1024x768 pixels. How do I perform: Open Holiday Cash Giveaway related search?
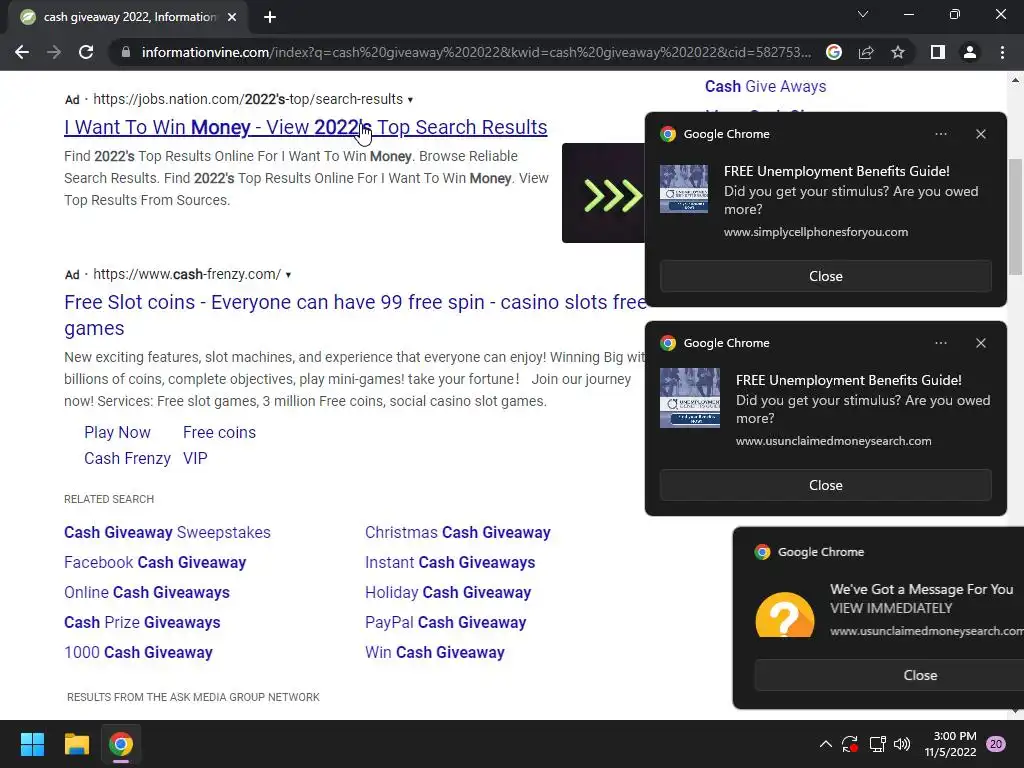tap(448, 592)
